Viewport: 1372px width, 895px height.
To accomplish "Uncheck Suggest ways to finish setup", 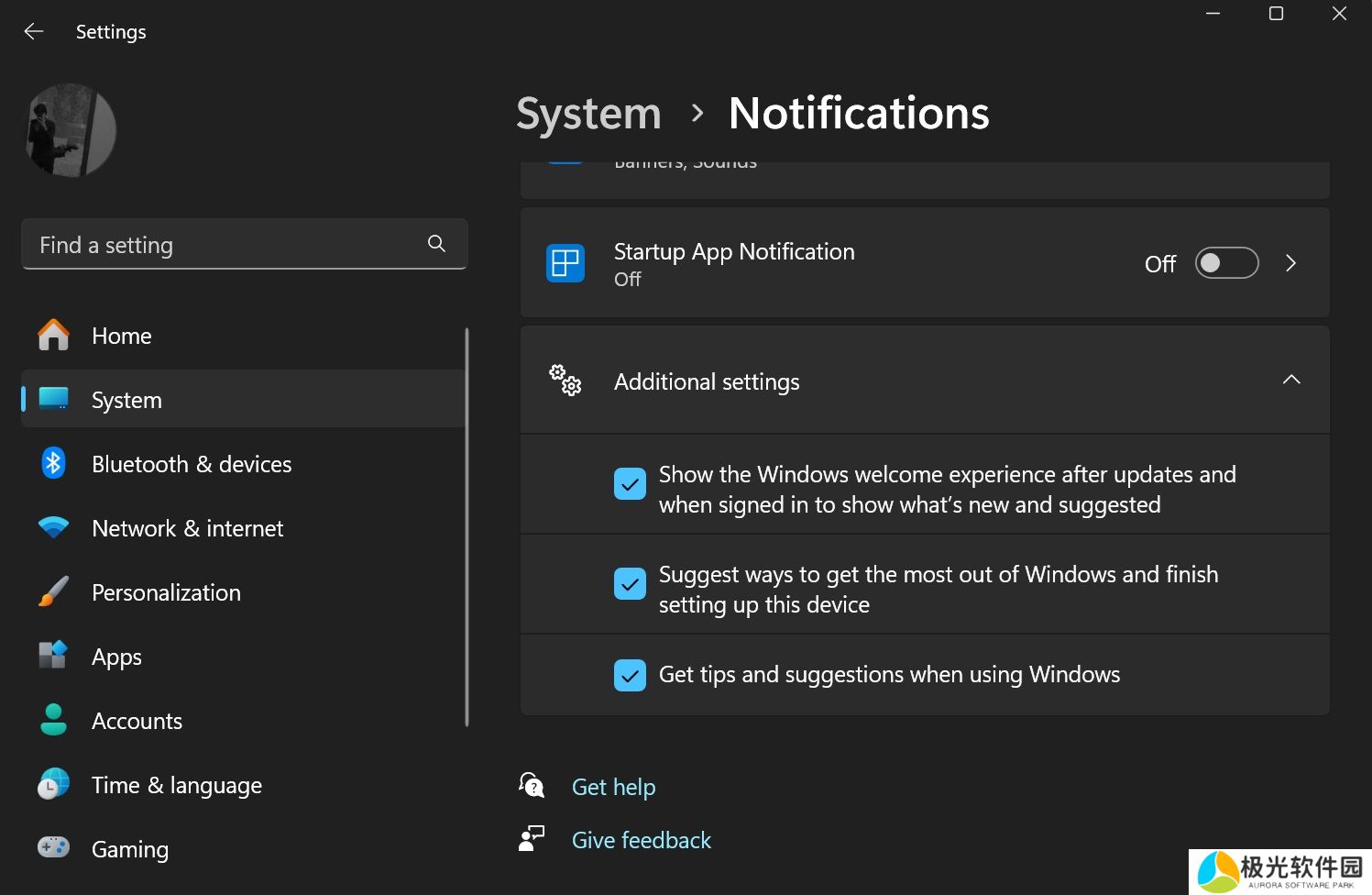I will pyautogui.click(x=630, y=584).
